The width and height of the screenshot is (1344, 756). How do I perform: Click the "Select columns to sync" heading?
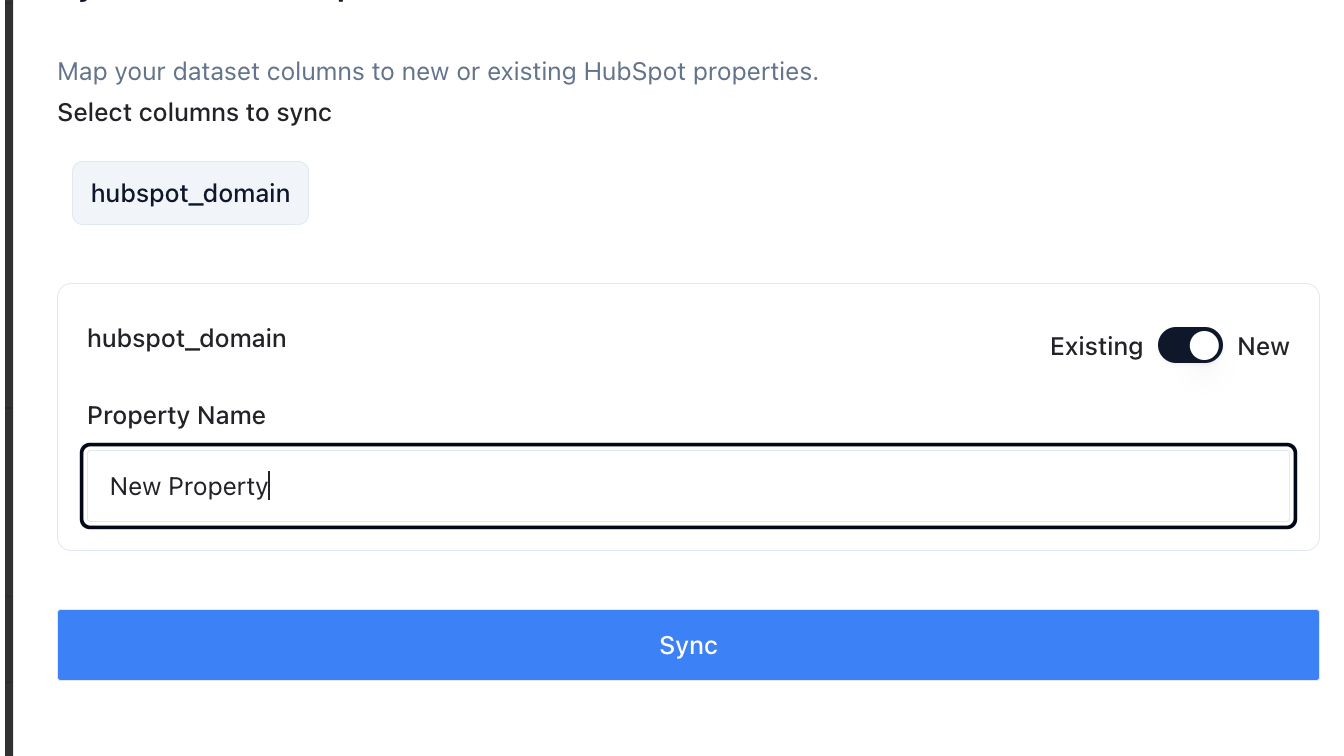coord(194,113)
